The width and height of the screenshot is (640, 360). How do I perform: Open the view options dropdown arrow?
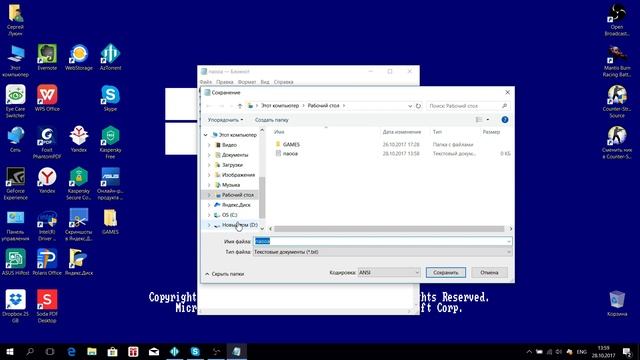coord(488,120)
